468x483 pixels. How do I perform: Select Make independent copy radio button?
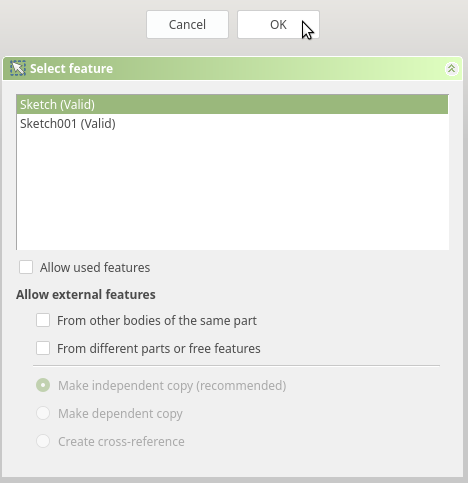coord(43,385)
